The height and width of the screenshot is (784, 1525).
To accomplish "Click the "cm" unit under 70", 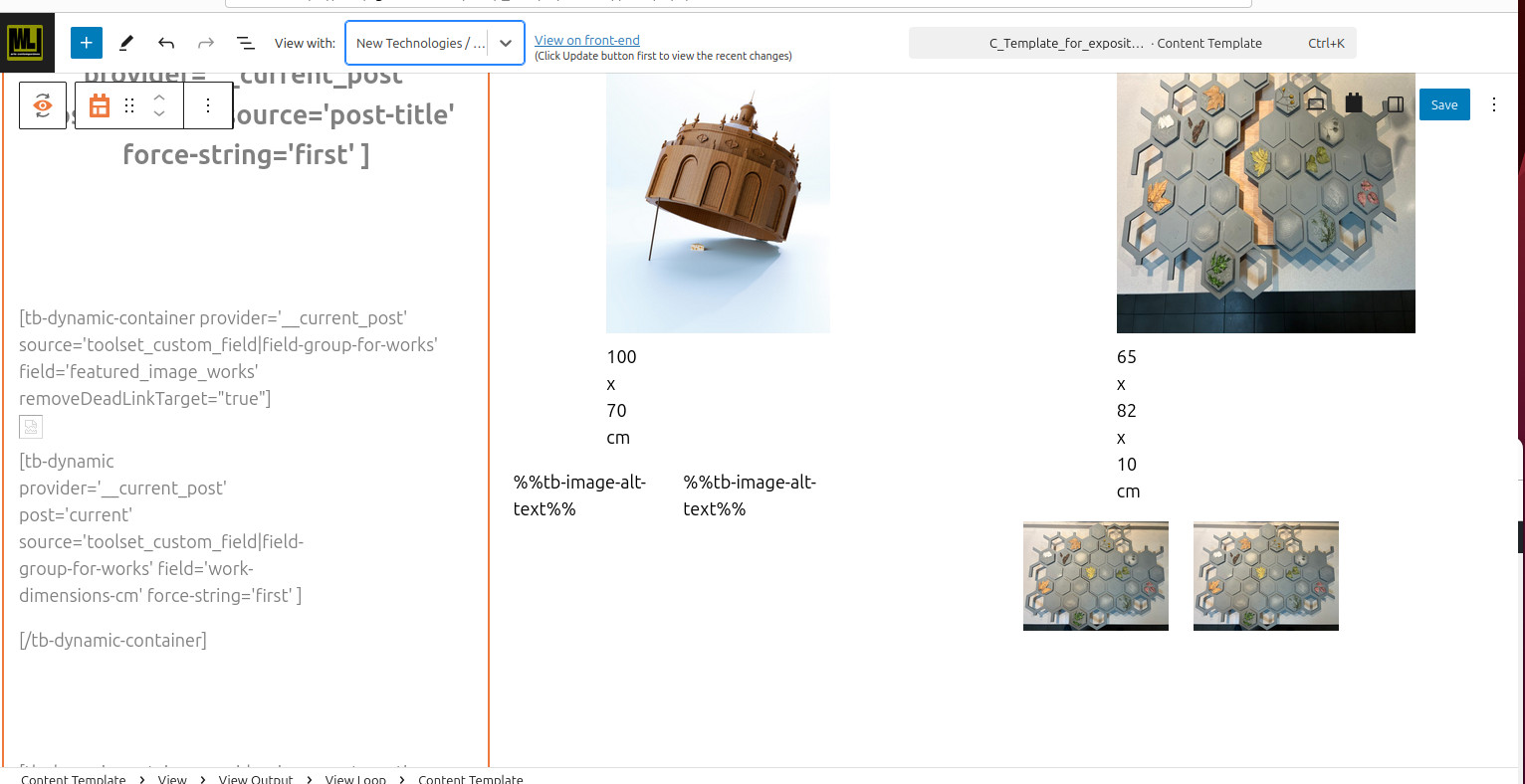I will tap(618, 438).
